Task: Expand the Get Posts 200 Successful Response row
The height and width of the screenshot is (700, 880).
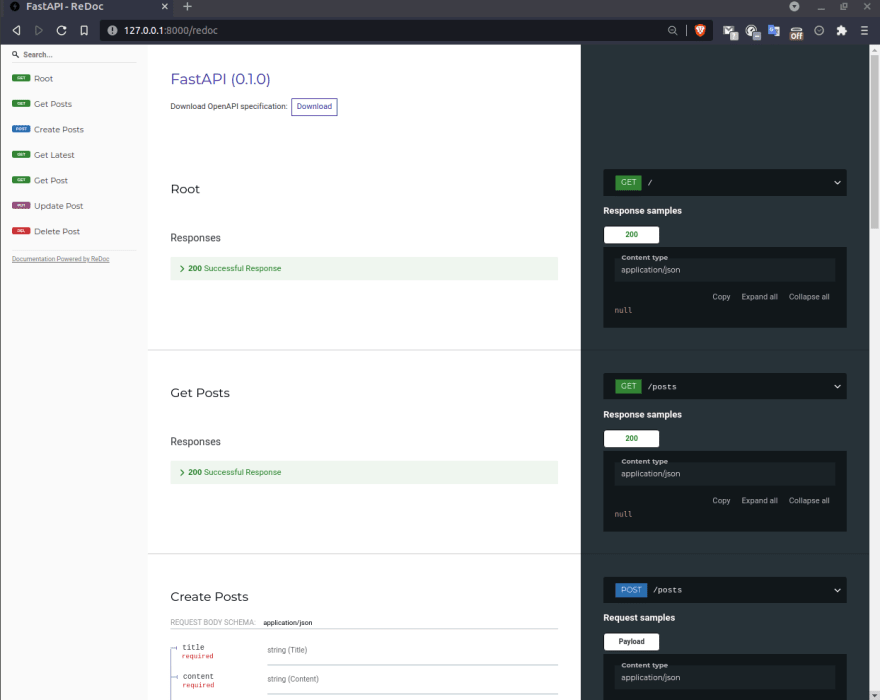Action: pyautogui.click(x=364, y=472)
